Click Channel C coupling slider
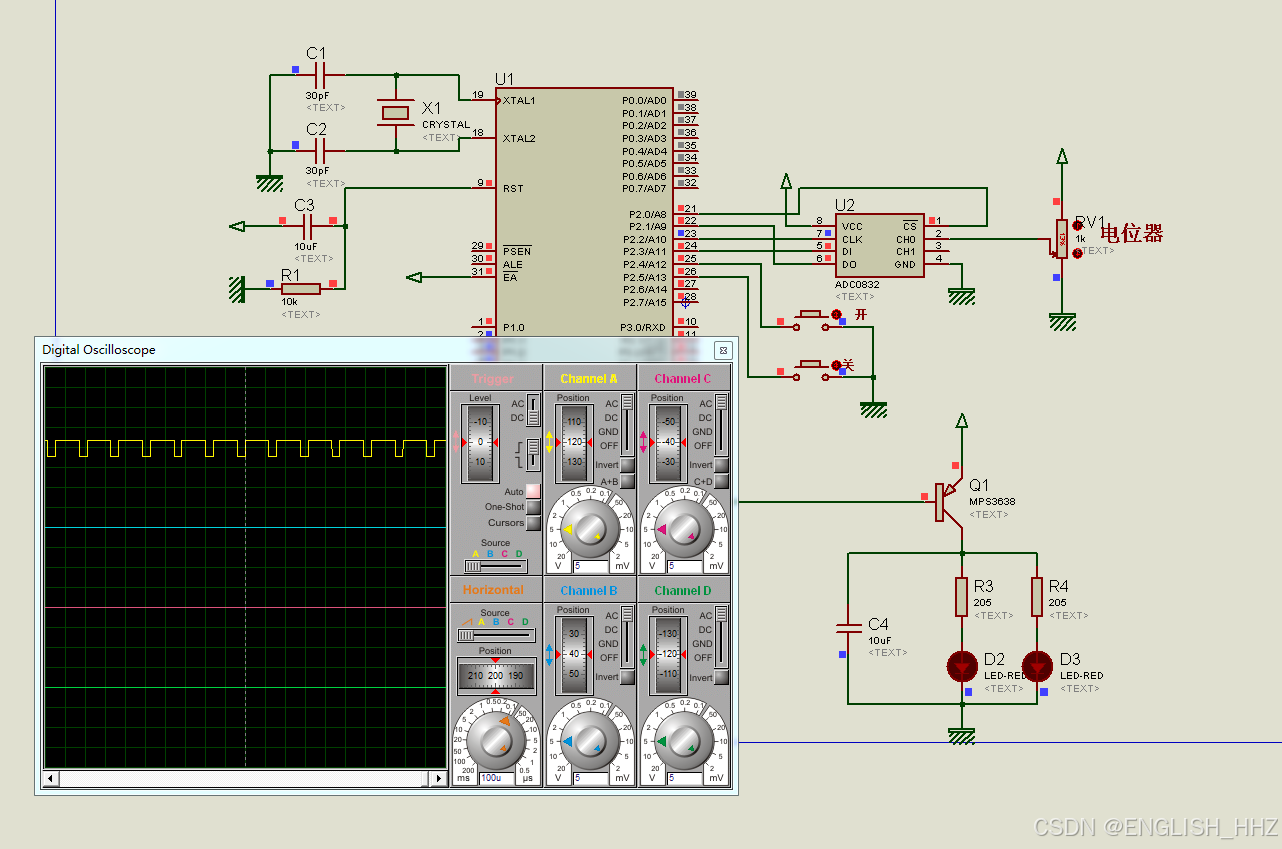The image size is (1282, 849). tap(721, 424)
